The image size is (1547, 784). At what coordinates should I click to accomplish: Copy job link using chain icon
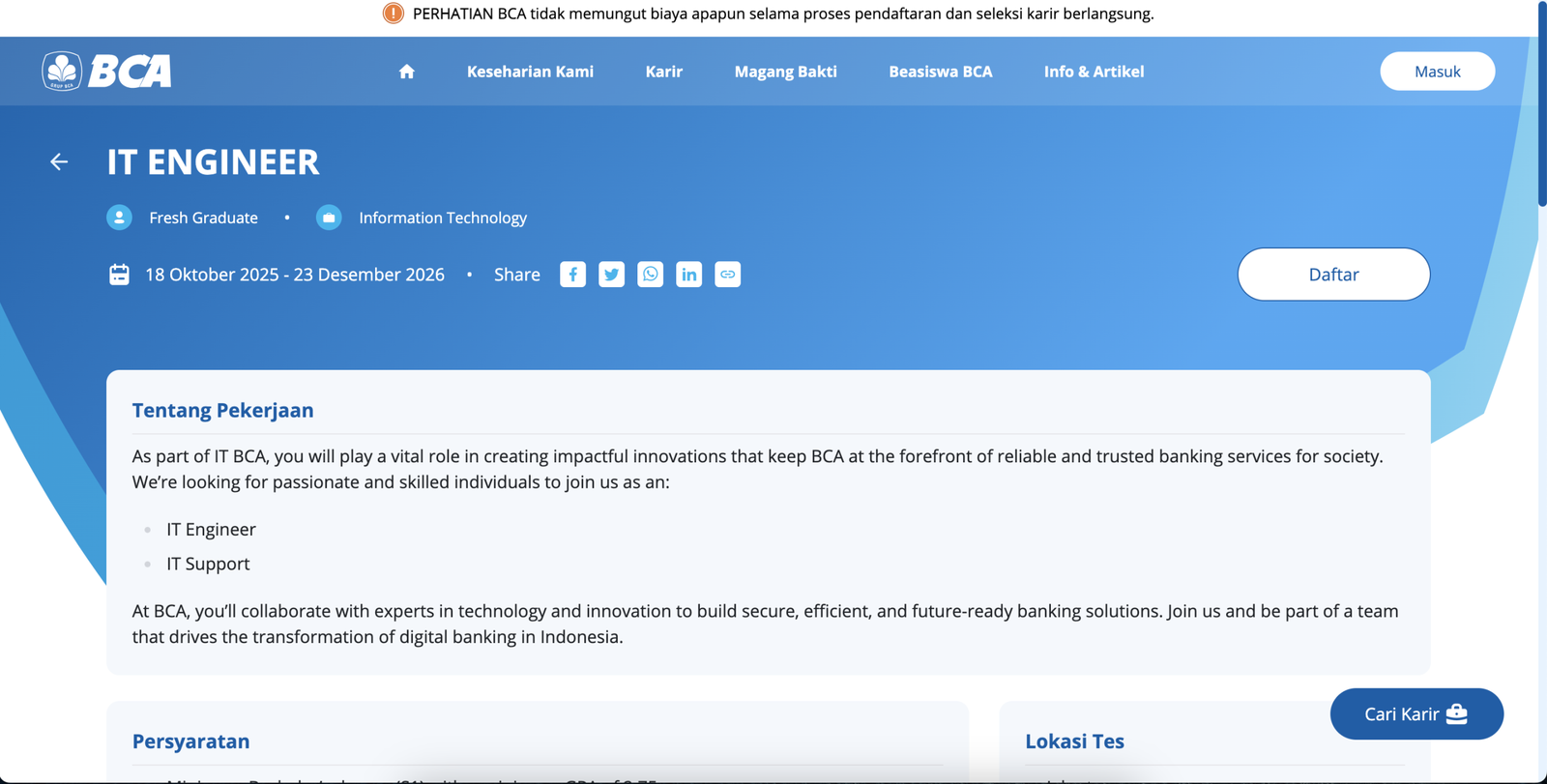(x=727, y=275)
